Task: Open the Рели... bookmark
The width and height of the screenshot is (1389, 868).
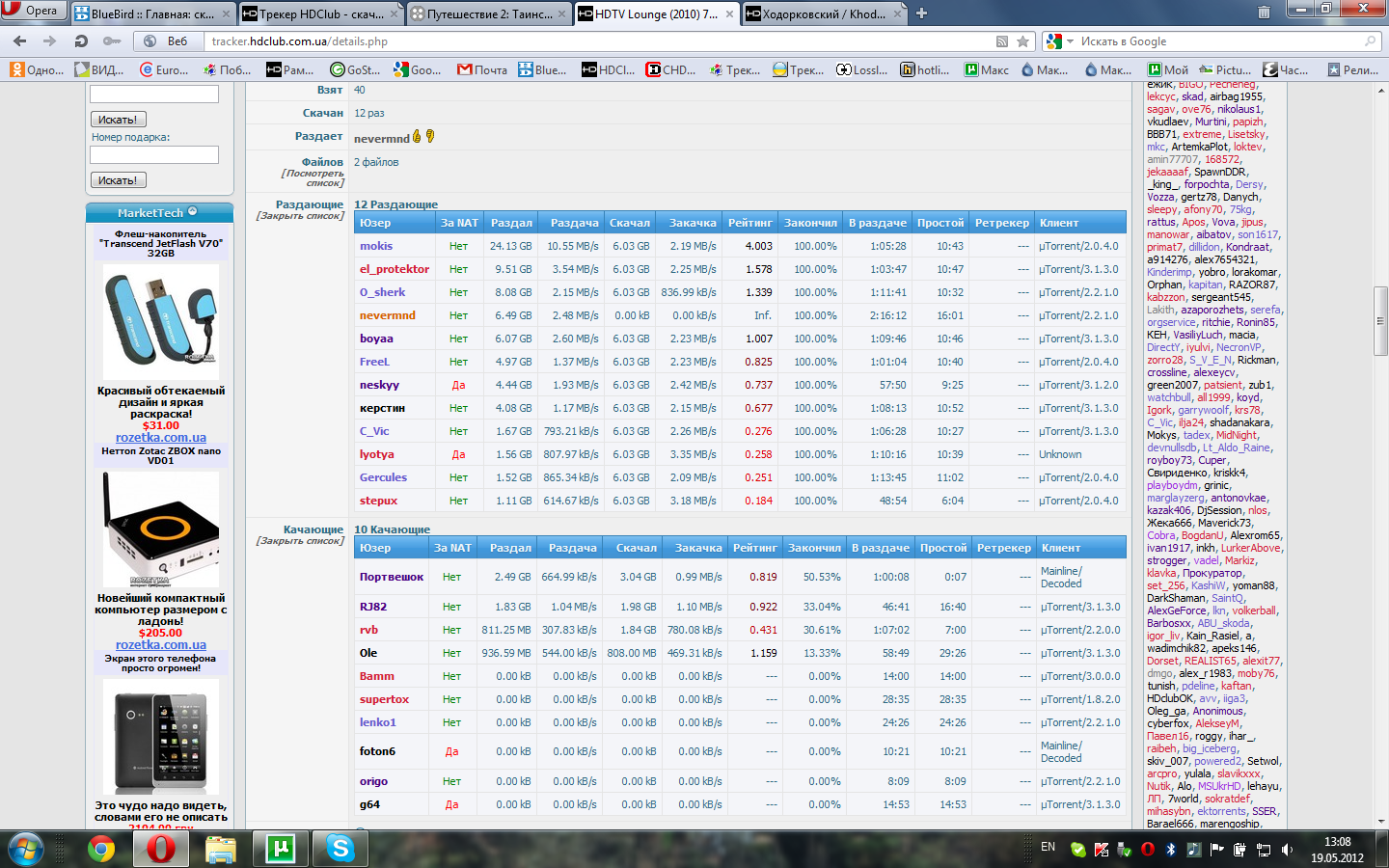Action: [x=1353, y=69]
